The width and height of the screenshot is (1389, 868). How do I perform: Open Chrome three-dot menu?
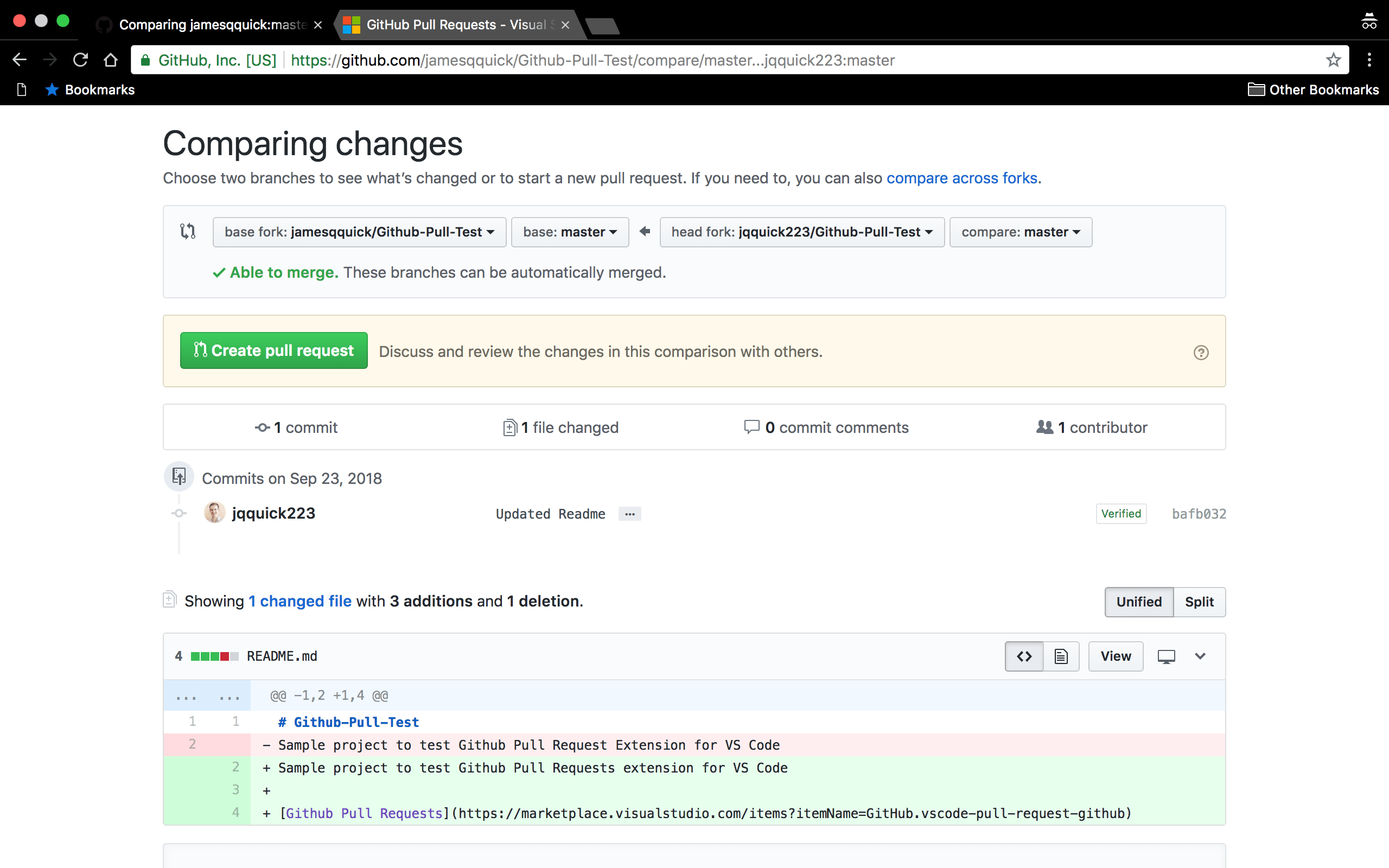pyautogui.click(x=1369, y=60)
